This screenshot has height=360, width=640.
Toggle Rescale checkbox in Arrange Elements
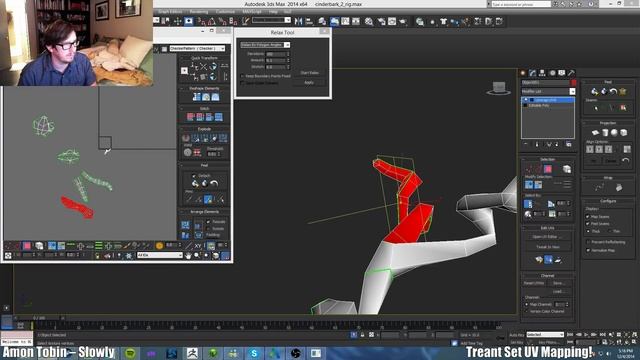209,222
